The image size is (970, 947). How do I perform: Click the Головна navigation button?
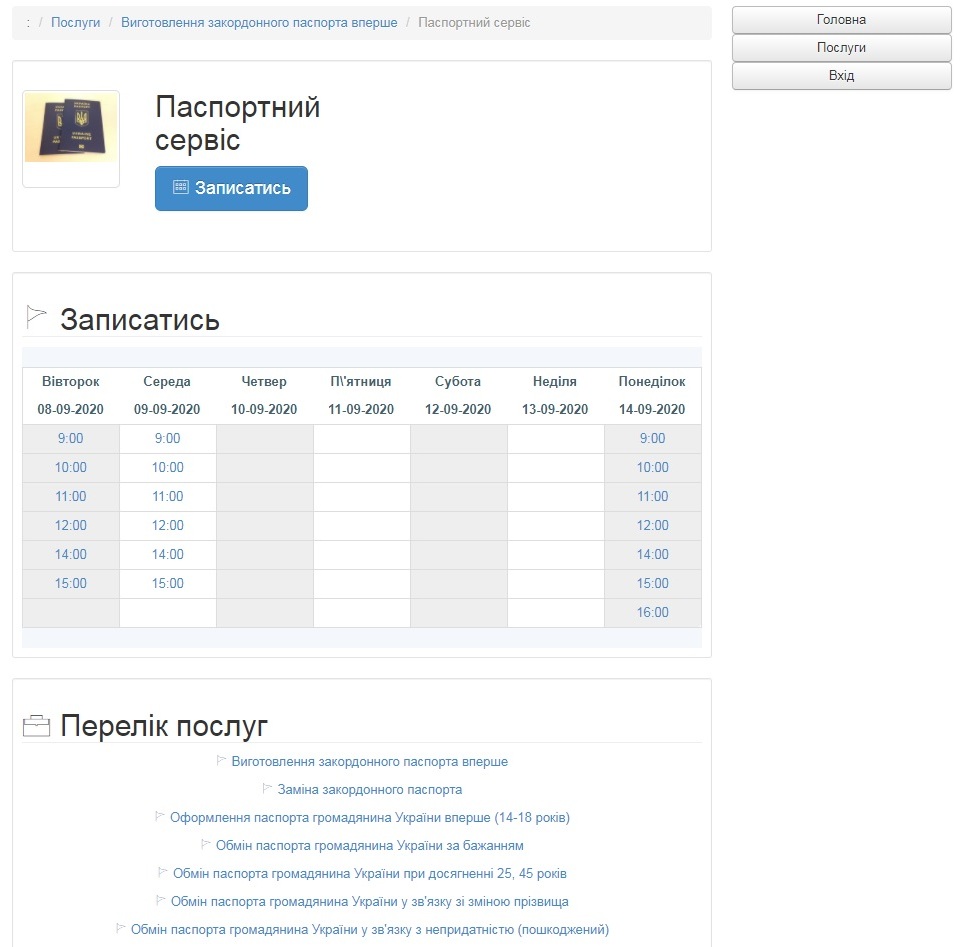(x=841, y=20)
